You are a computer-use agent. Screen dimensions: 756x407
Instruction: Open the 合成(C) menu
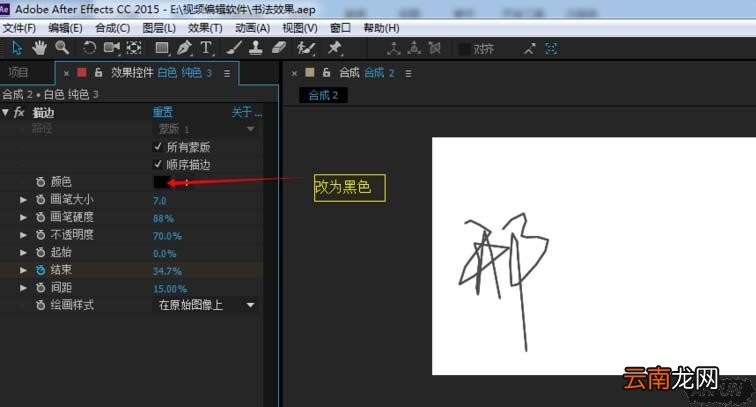112,28
